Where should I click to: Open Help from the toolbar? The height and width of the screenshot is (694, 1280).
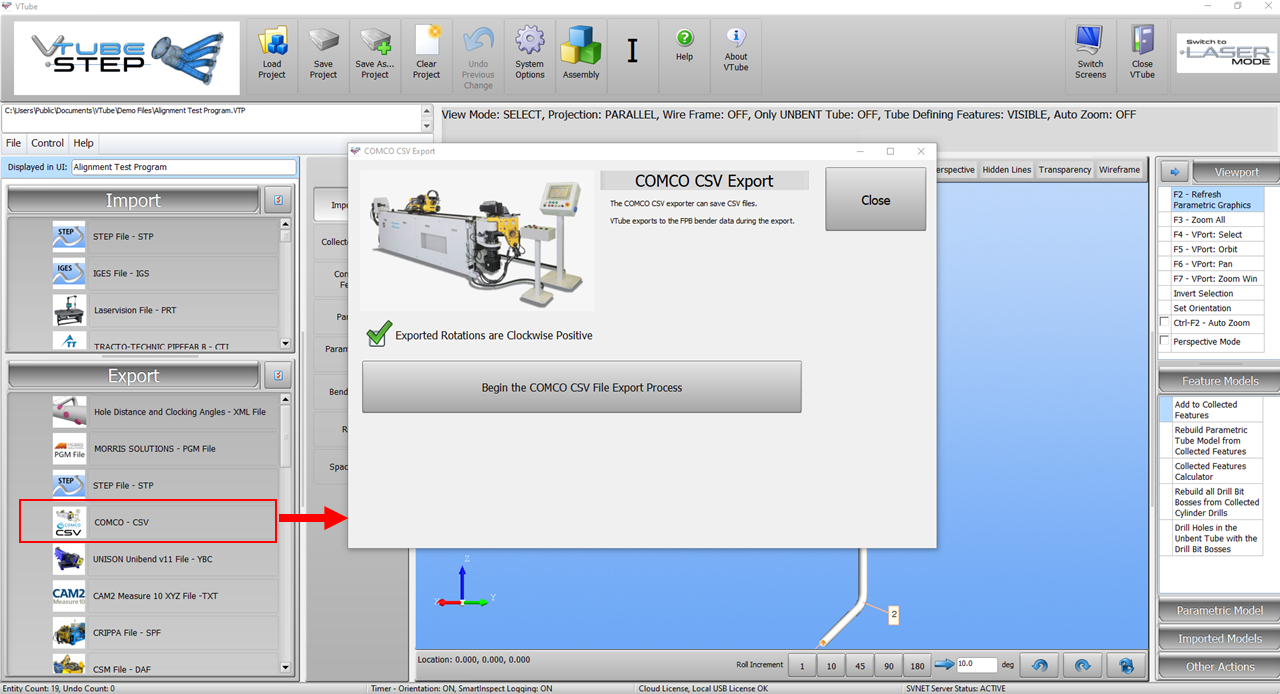[x=684, y=45]
